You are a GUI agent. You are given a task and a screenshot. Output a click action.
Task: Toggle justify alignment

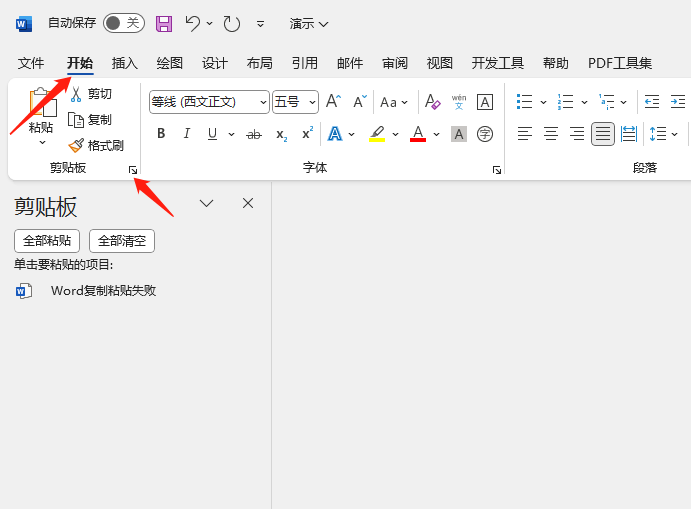click(x=603, y=134)
